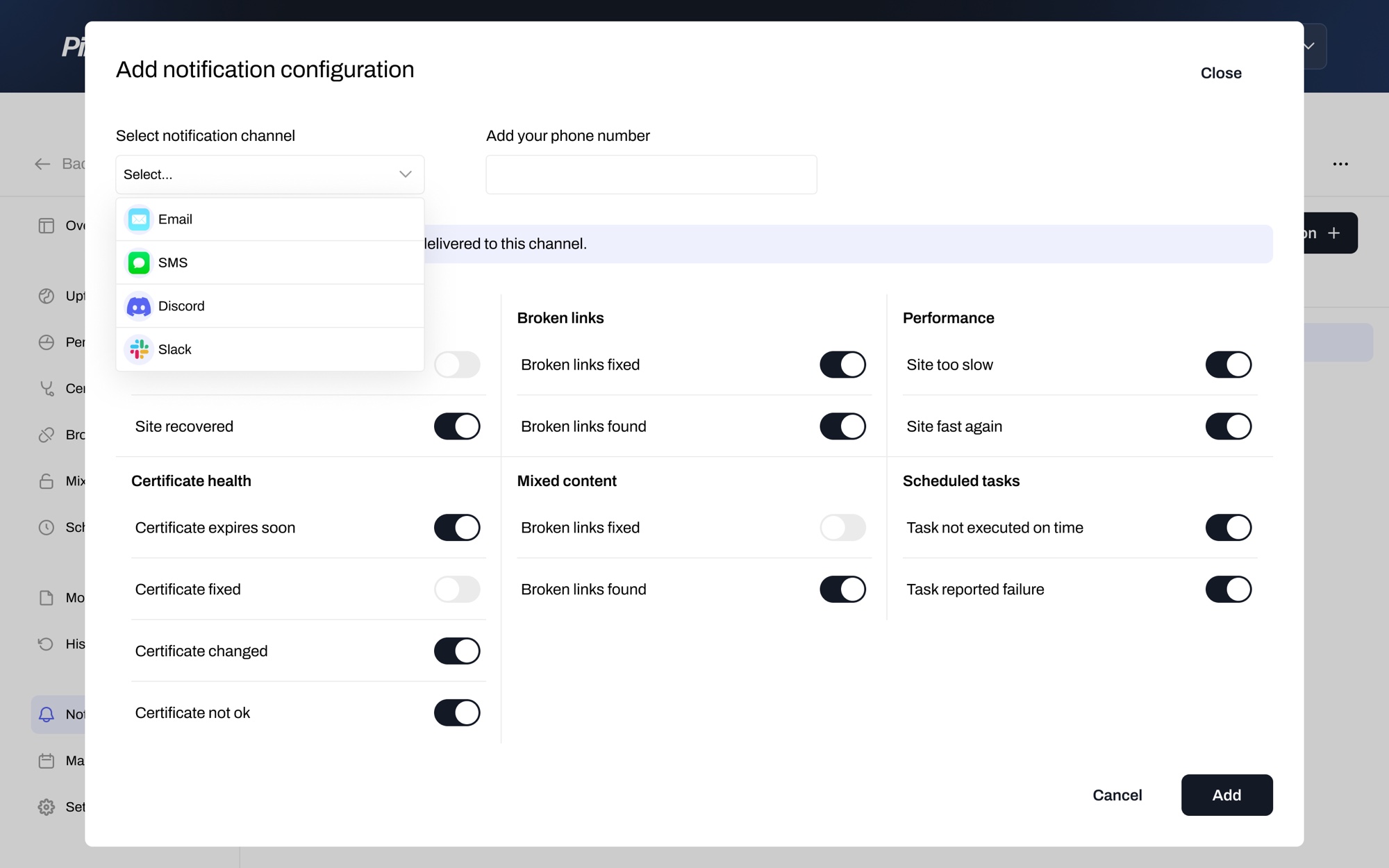This screenshot has height=868, width=1389.
Task: Open History rotate icon in sidebar
Action: [47, 644]
